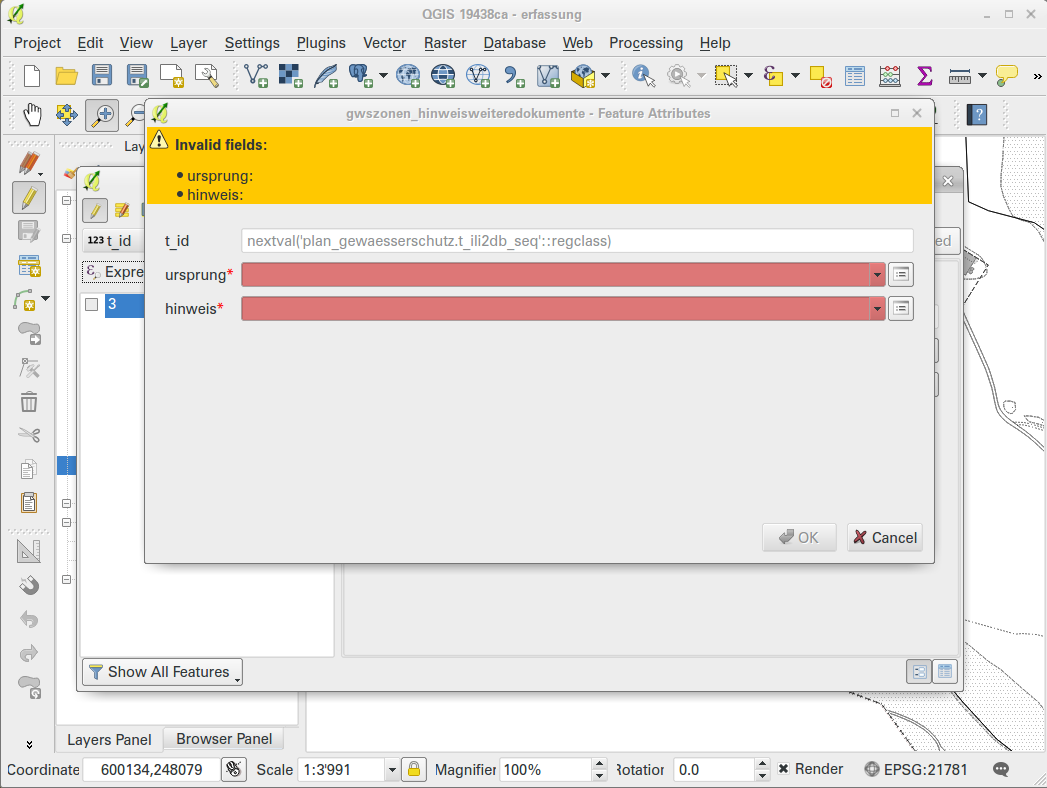Open Show All Features filter menu
This screenshot has width=1047, height=788.
point(162,672)
